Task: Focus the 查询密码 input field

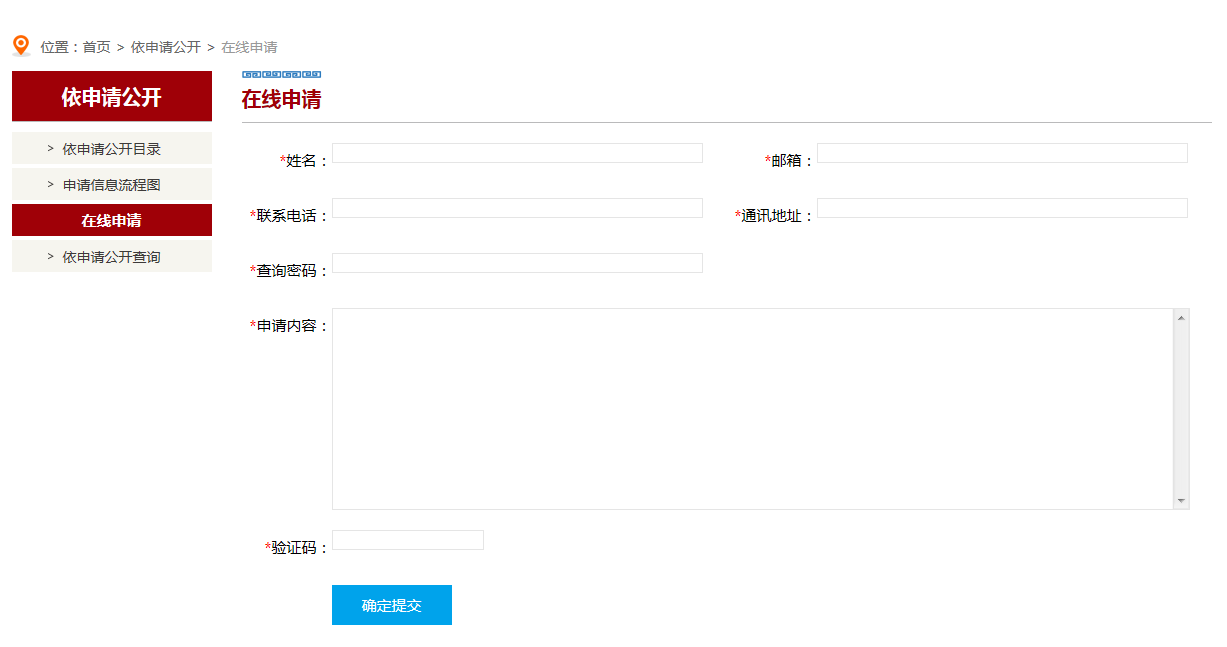Action: click(x=517, y=263)
